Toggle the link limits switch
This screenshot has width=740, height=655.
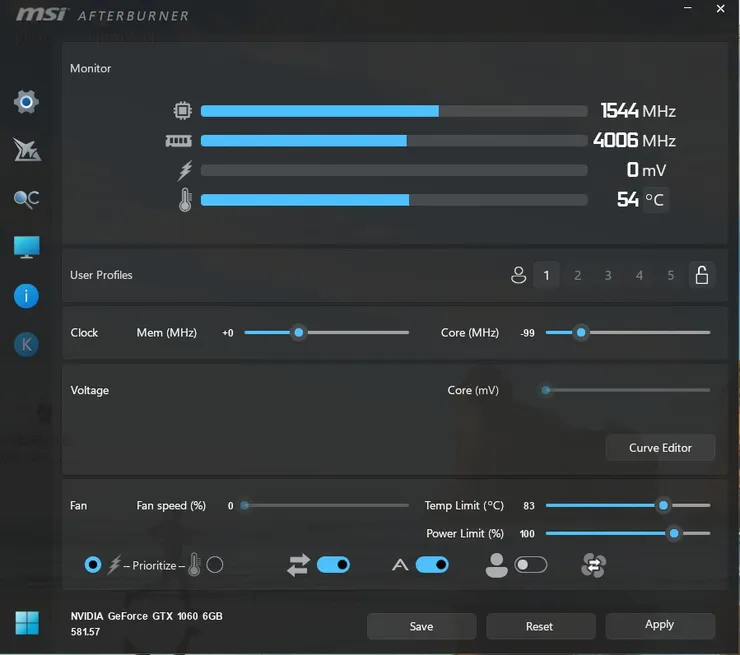(x=333, y=565)
